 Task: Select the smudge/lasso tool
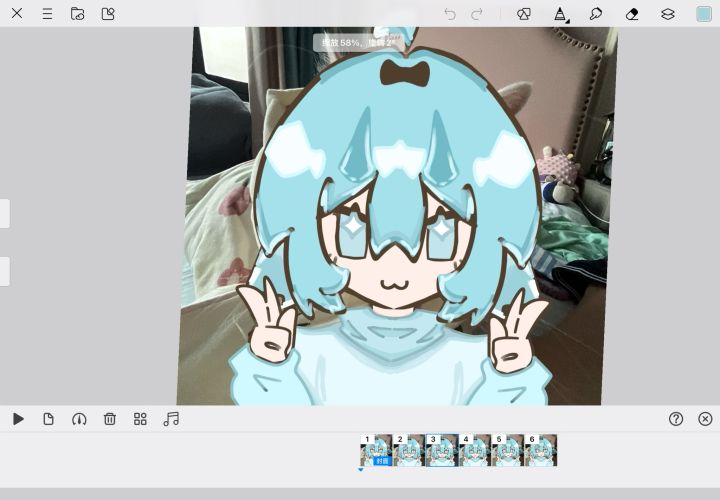596,14
